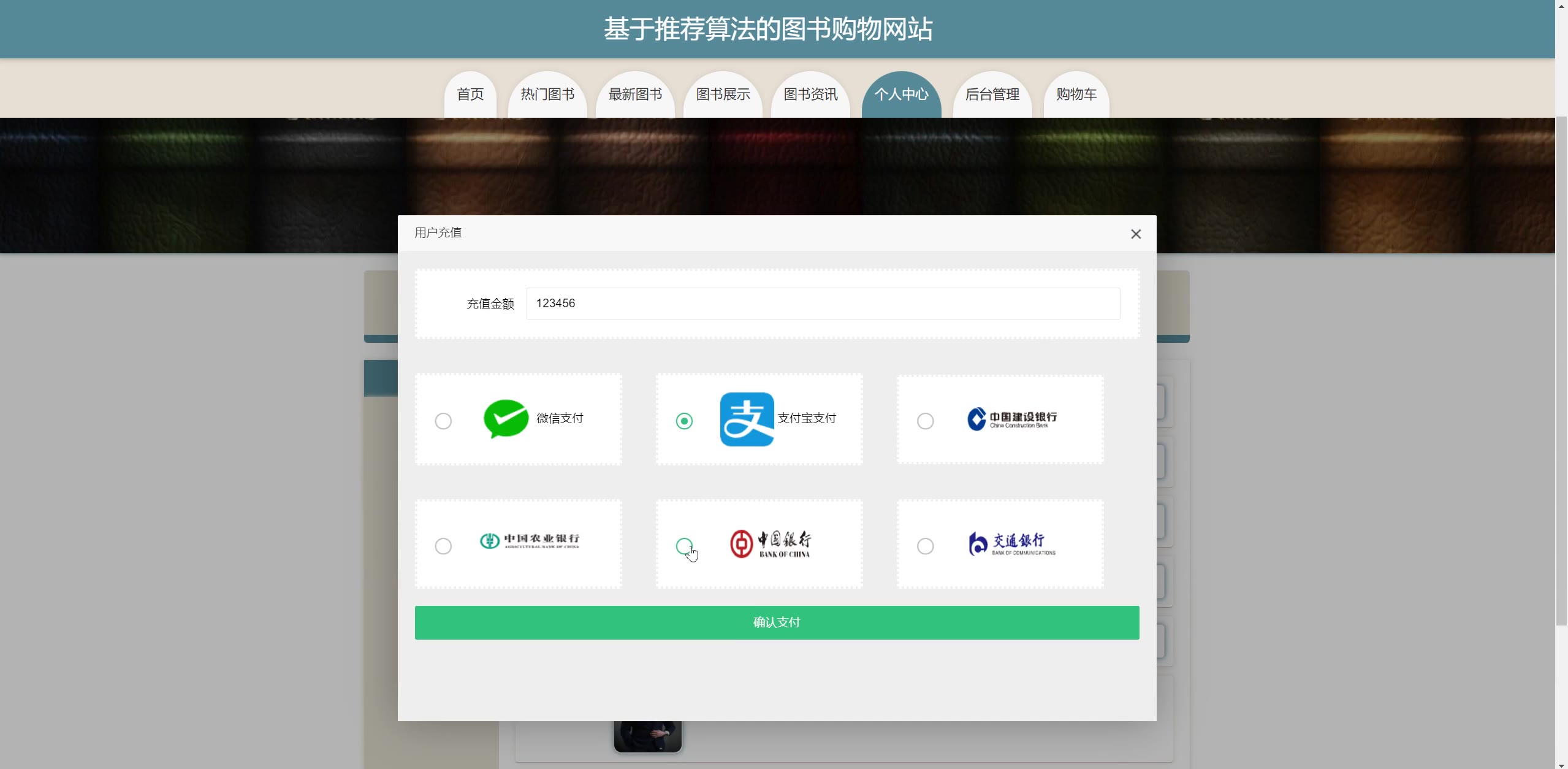Click the China Construction Bank logo
The height and width of the screenshot is (769, 1568).
click(1011, 419)
